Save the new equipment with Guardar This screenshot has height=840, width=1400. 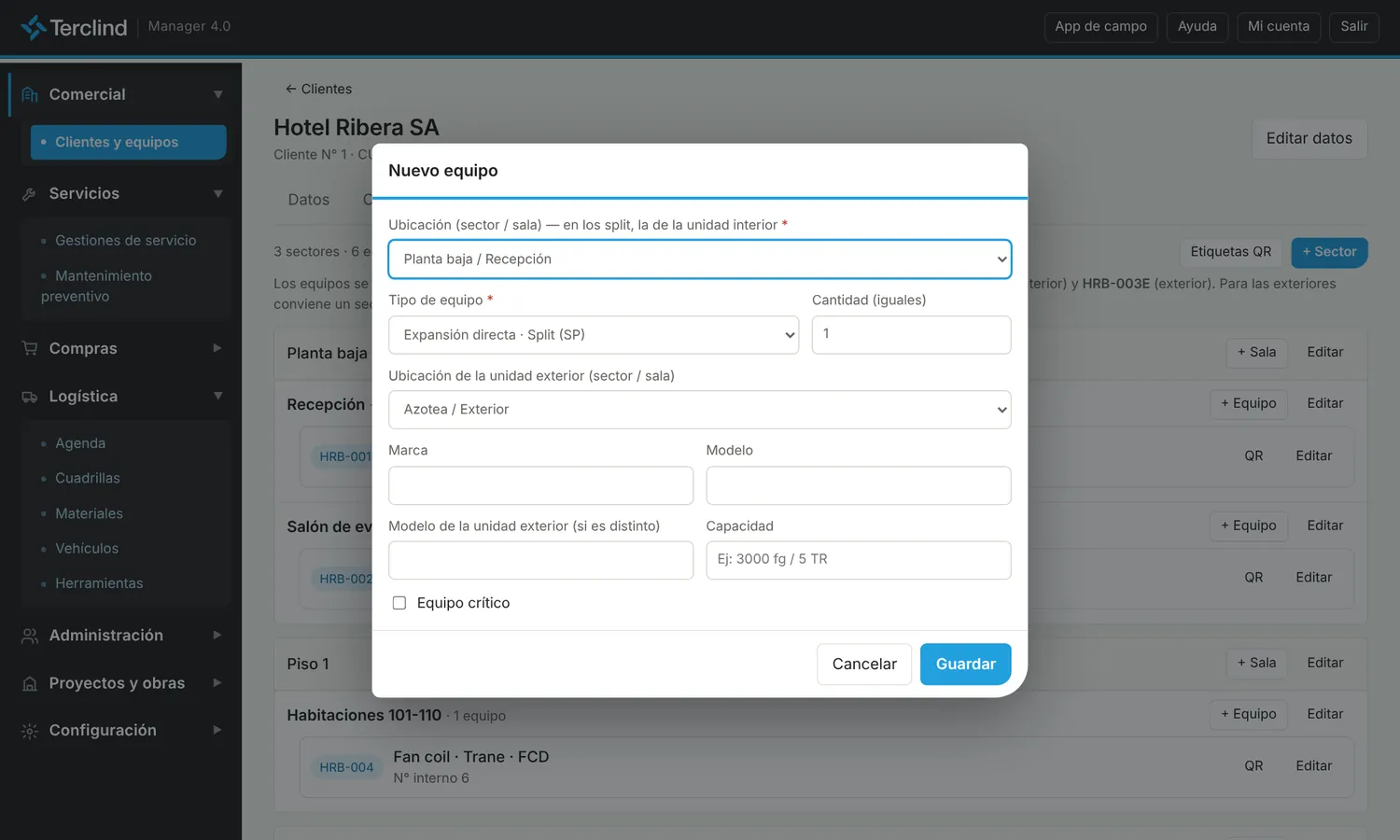click(x=966, y=665)
